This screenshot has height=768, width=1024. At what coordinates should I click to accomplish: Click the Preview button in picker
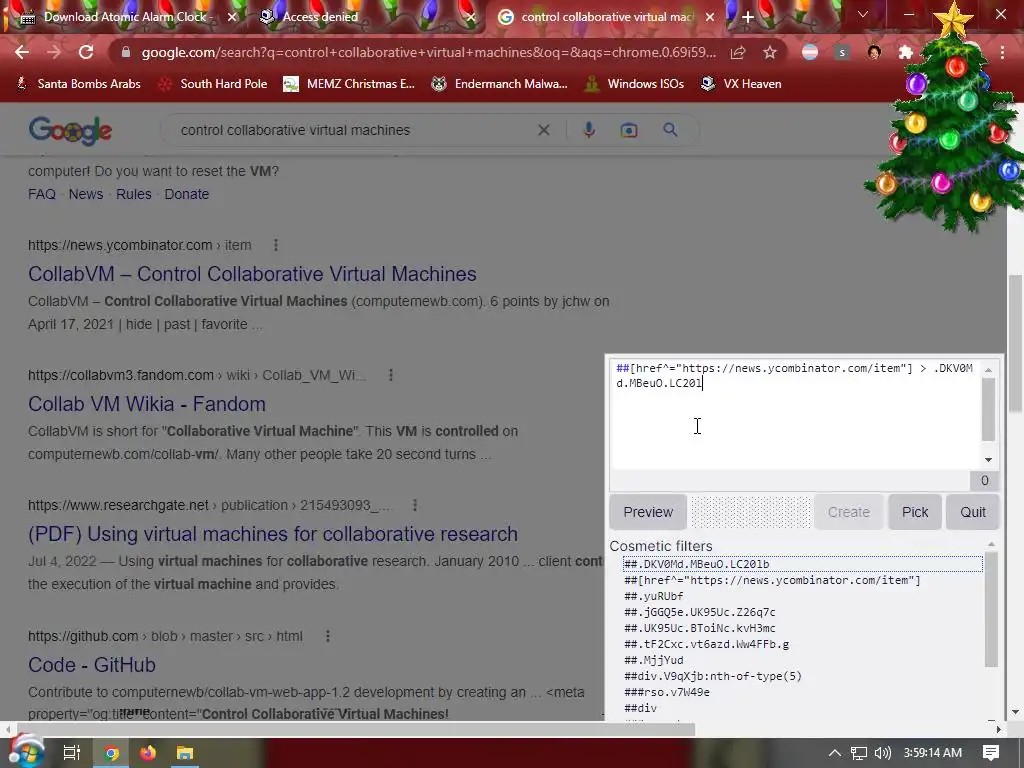(x=648, y=512)
